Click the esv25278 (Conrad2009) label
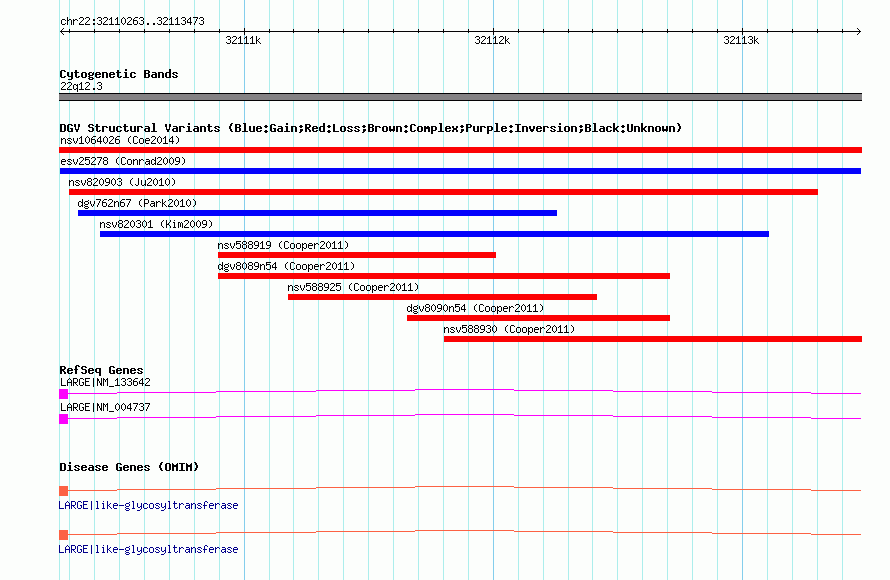This screenshot has width=890, height=580. 123,161
